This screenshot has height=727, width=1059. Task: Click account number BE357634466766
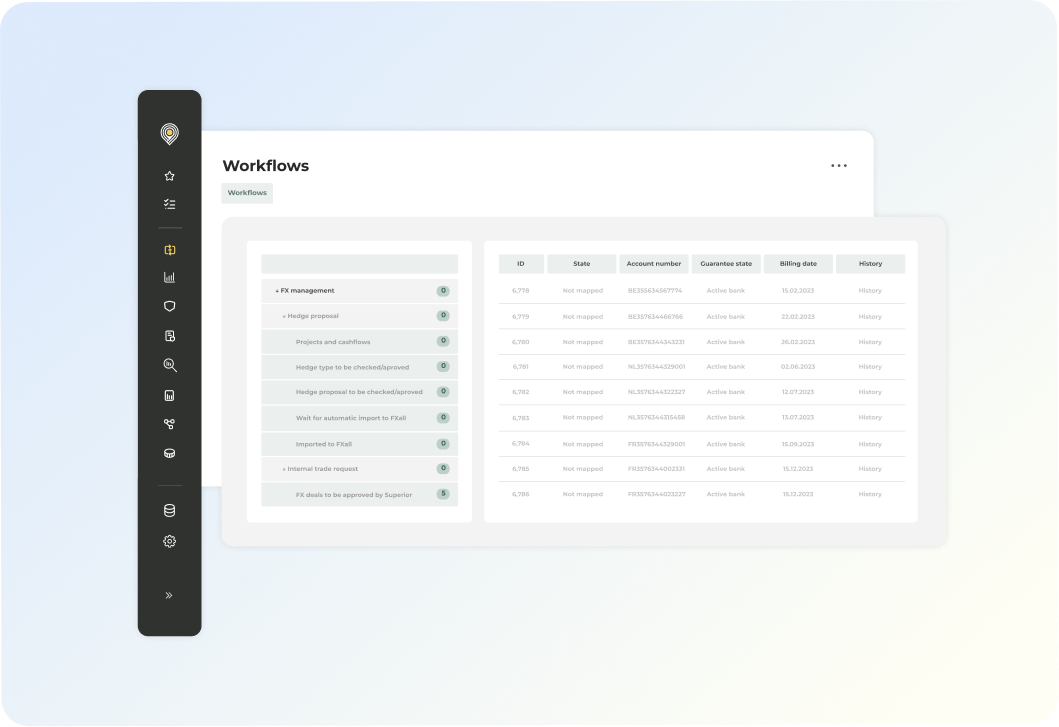[x=655, y=316]
